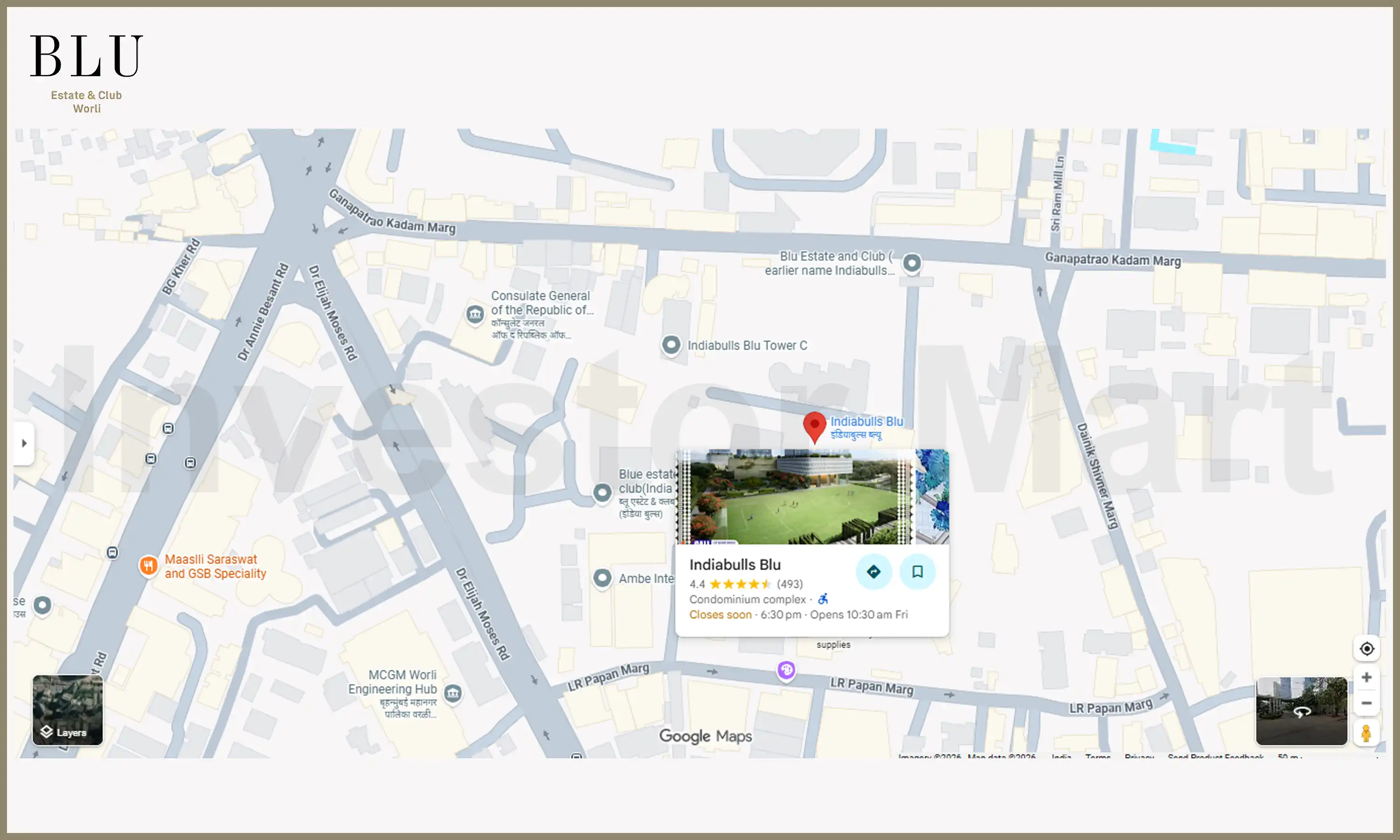Open the Maaslli Saraswat restaurant marker

[148, 566]
